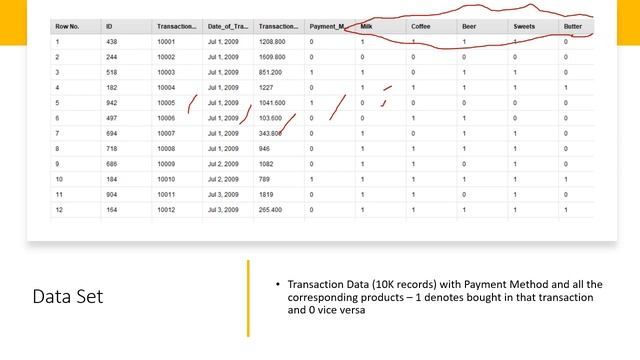Click transaction number '10011'
Screen dimensions: 640x360
coord(166,195)
